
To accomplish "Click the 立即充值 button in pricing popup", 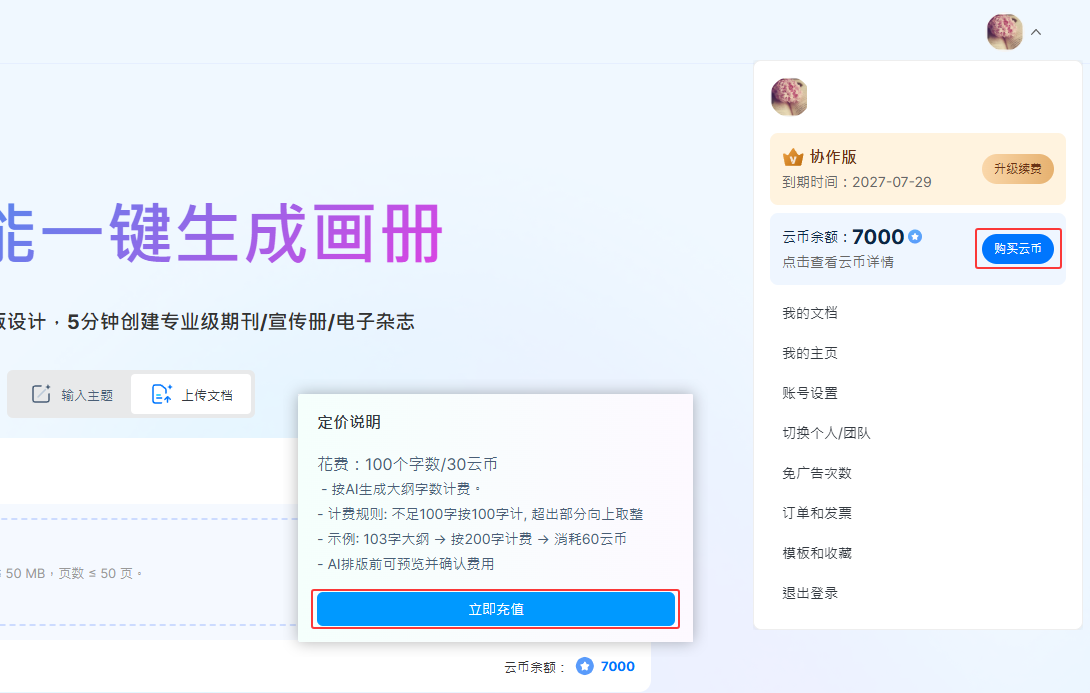I will tap(496, 609).
